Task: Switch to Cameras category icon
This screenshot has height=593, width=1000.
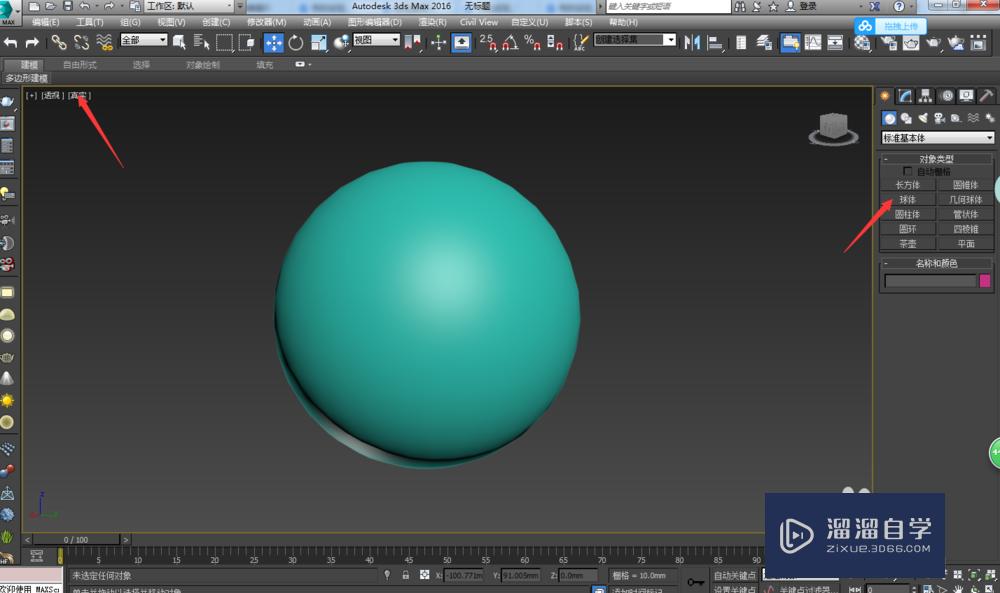Action: click(x=940, y=118)
